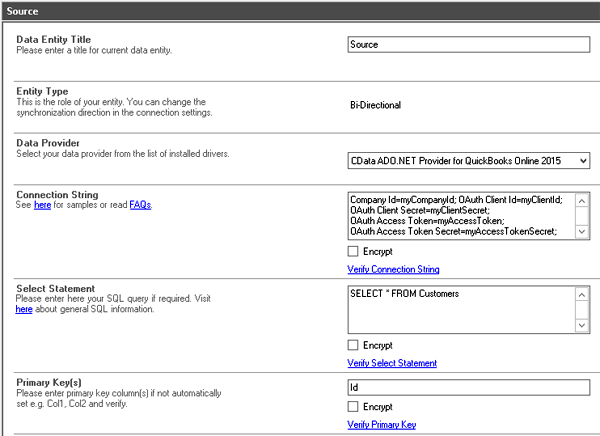Click the Data Entity Title label
The image size is (600, 436).
coord(54,39)
